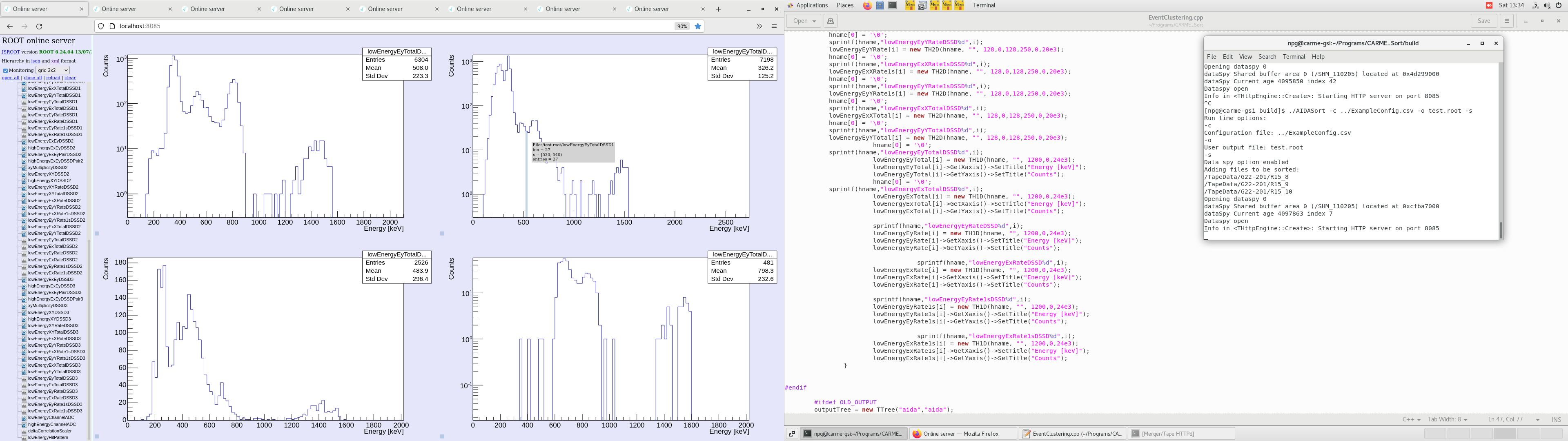The width and height of the screenshot is (1568, 441).
Task: Click the volume icon in system tray
Action: (x=1547, y=5)
